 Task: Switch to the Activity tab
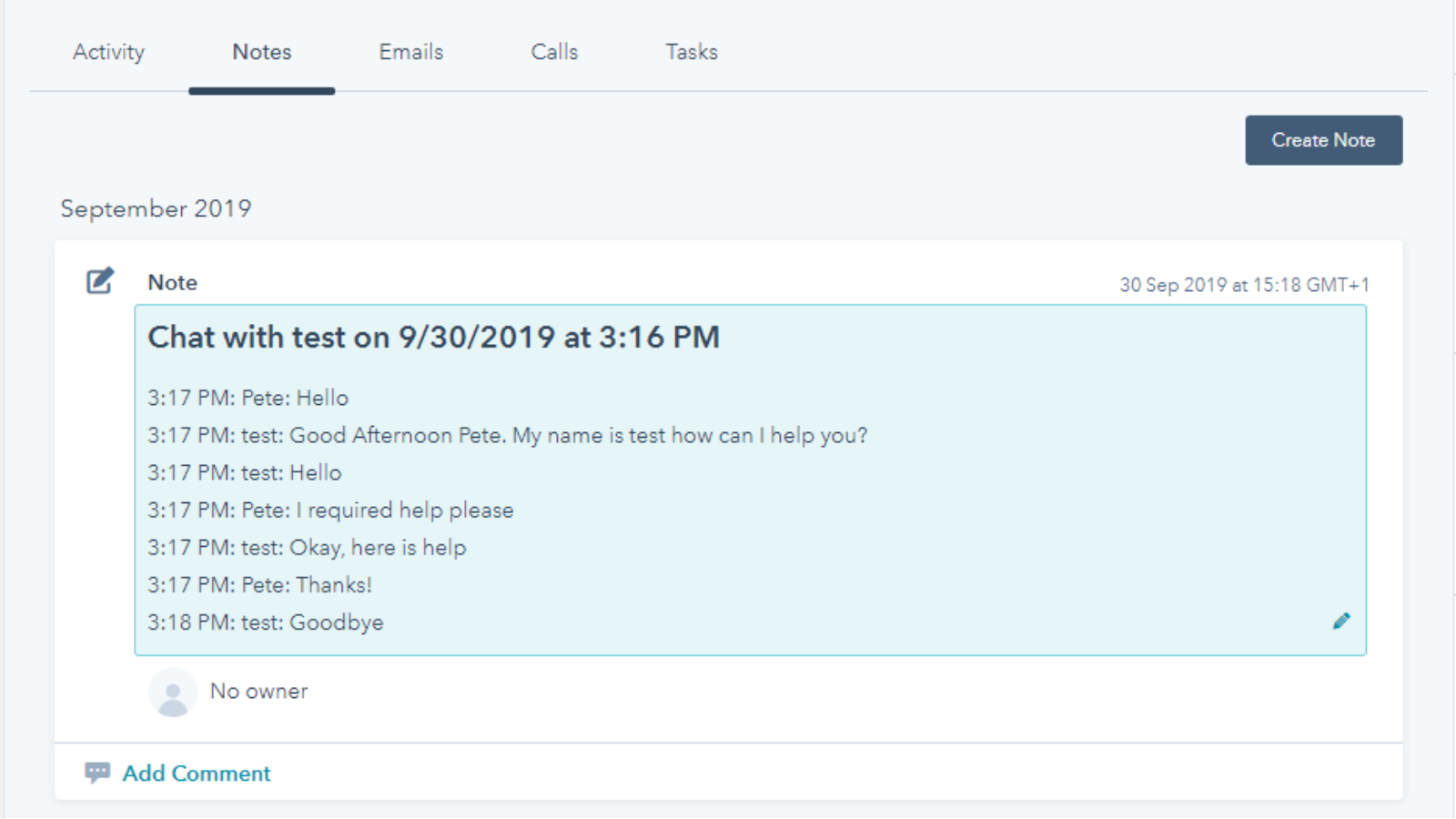coord(108,52)
